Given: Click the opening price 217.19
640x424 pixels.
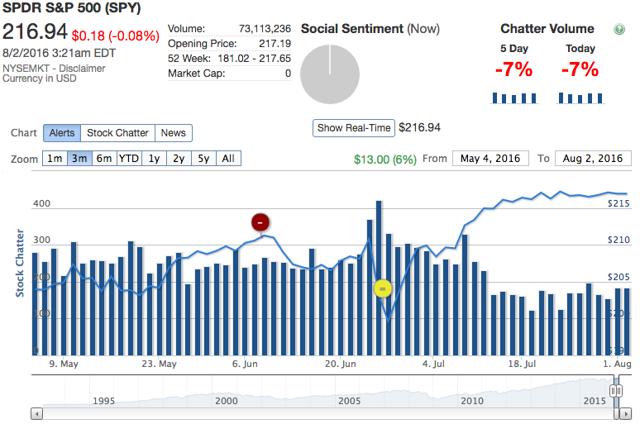Looking at the screenshot, I should [x=275, y=44].
